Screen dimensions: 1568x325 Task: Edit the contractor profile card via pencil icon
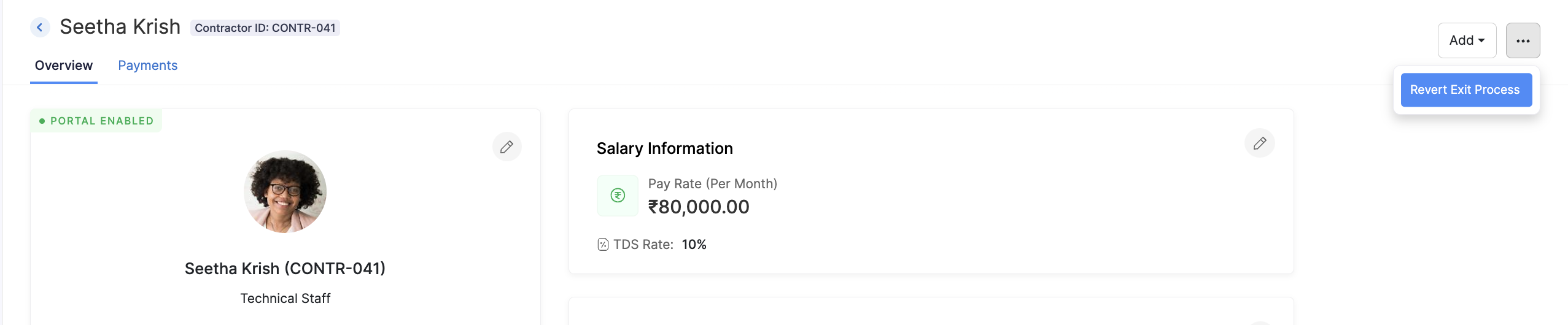(x=506, y=147)
